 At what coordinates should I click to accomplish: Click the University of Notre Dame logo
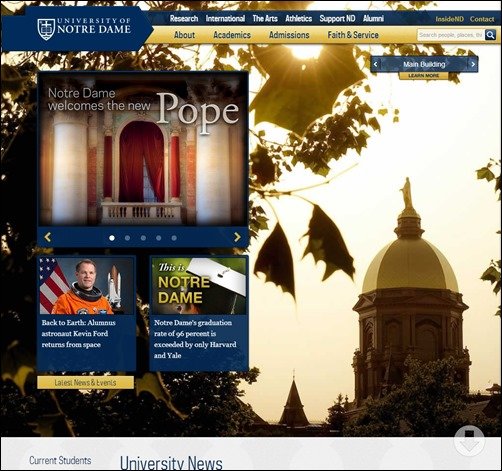click(x=84, y=29)
